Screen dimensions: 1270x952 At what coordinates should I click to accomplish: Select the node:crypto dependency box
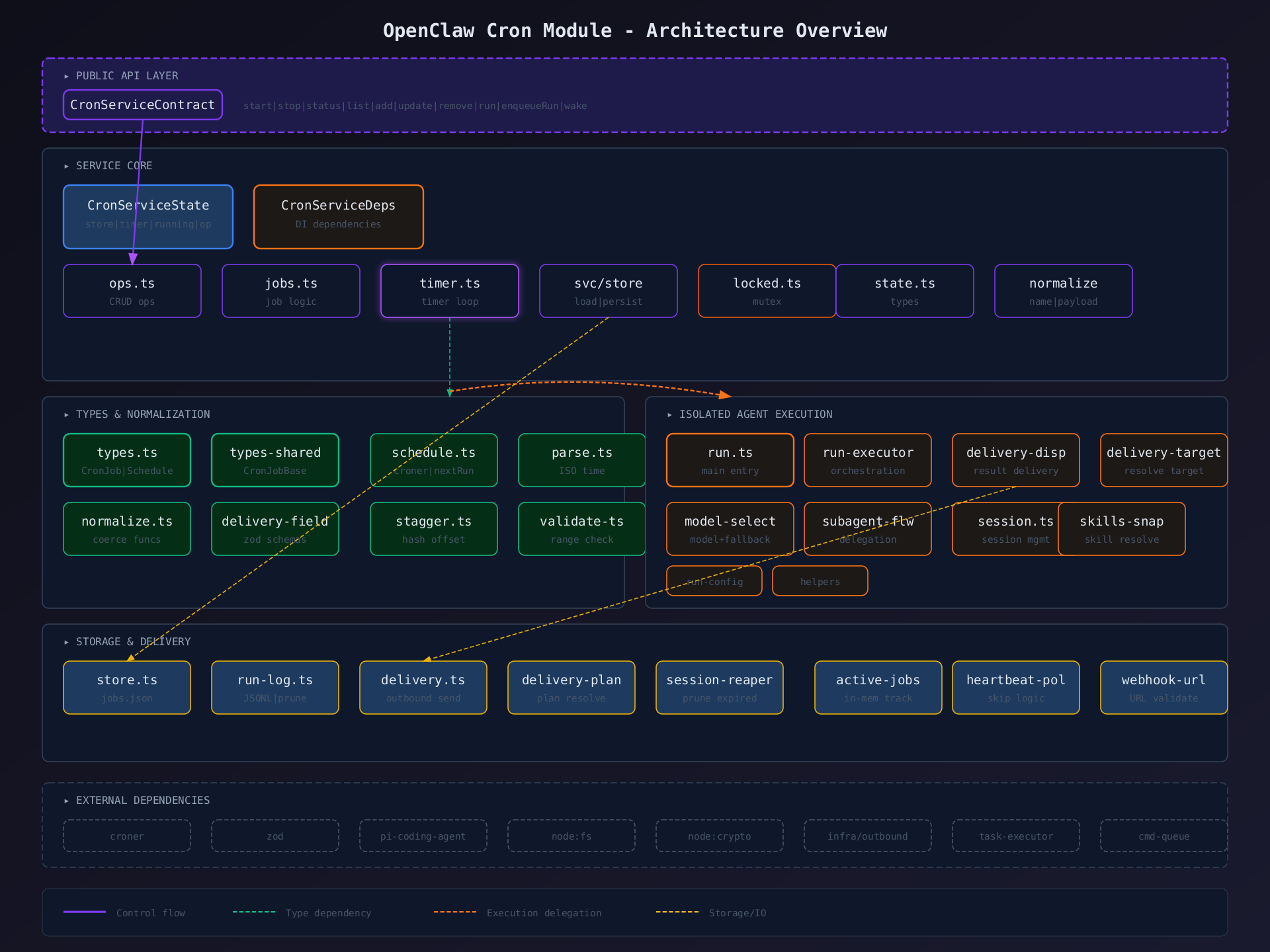click(x=720, y=836)
